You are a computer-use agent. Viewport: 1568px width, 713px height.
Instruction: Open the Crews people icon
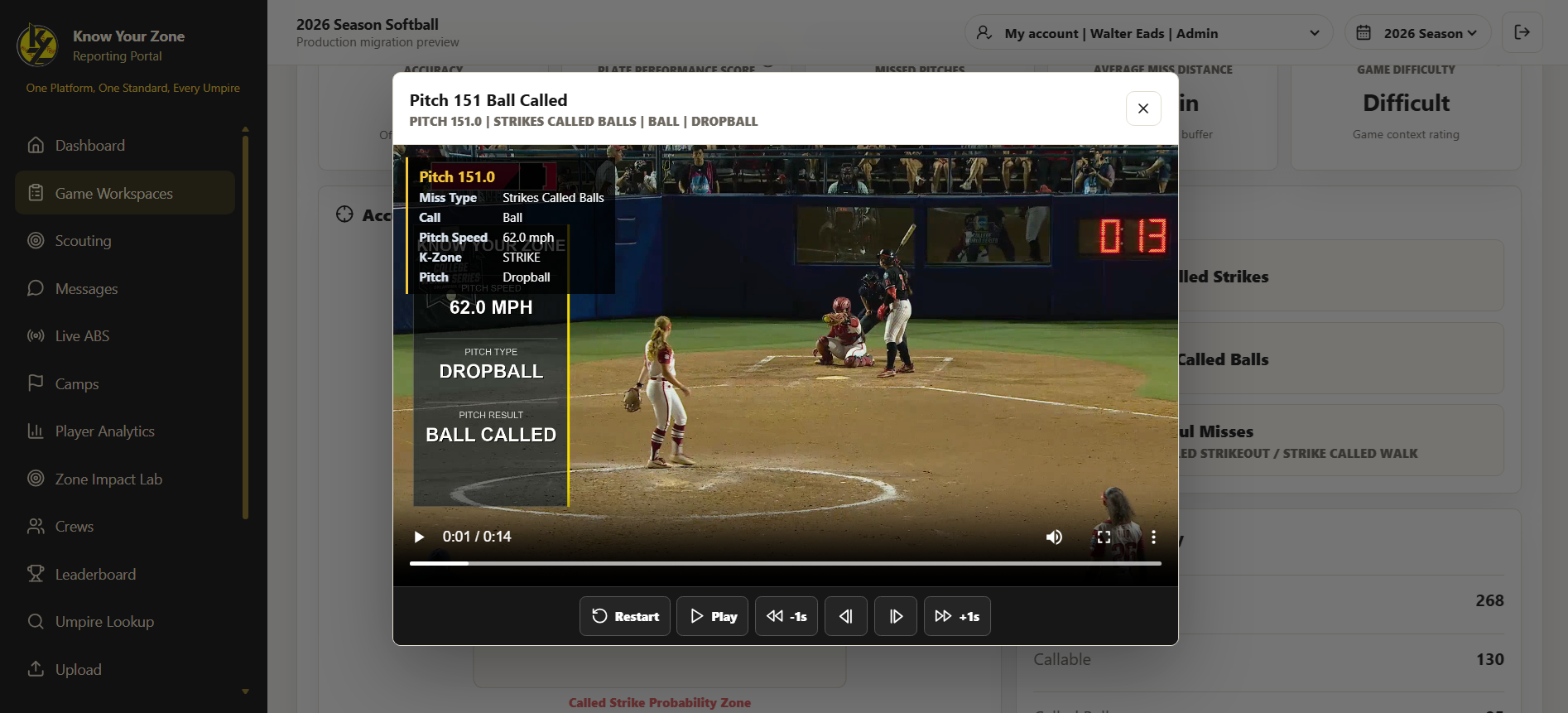click(36, 526)
